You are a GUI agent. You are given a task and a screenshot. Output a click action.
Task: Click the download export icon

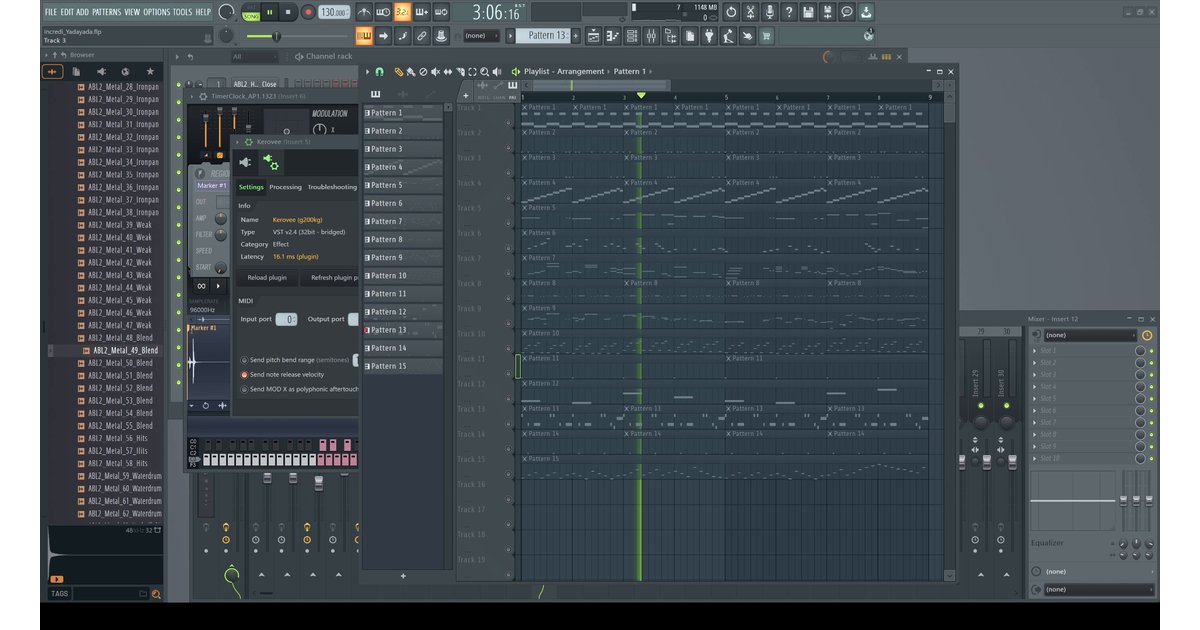coord(866,12)
